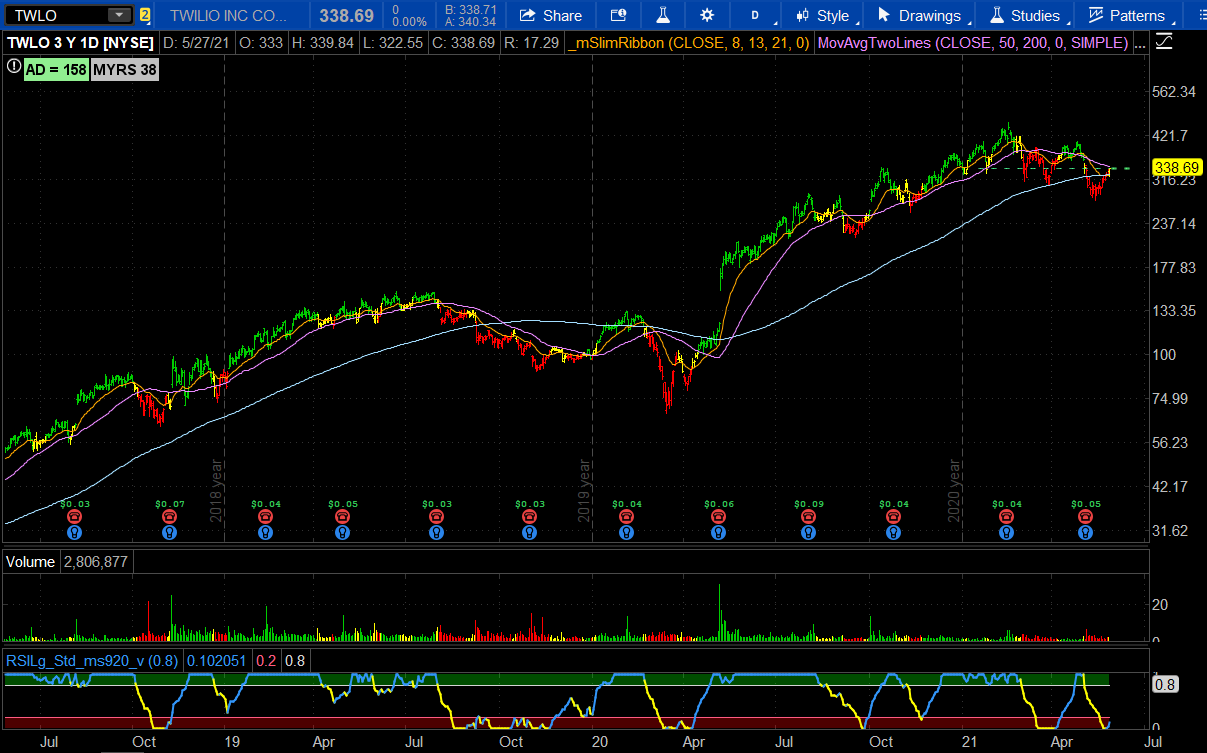Click the R: 17.29 range value

[530, 43]
